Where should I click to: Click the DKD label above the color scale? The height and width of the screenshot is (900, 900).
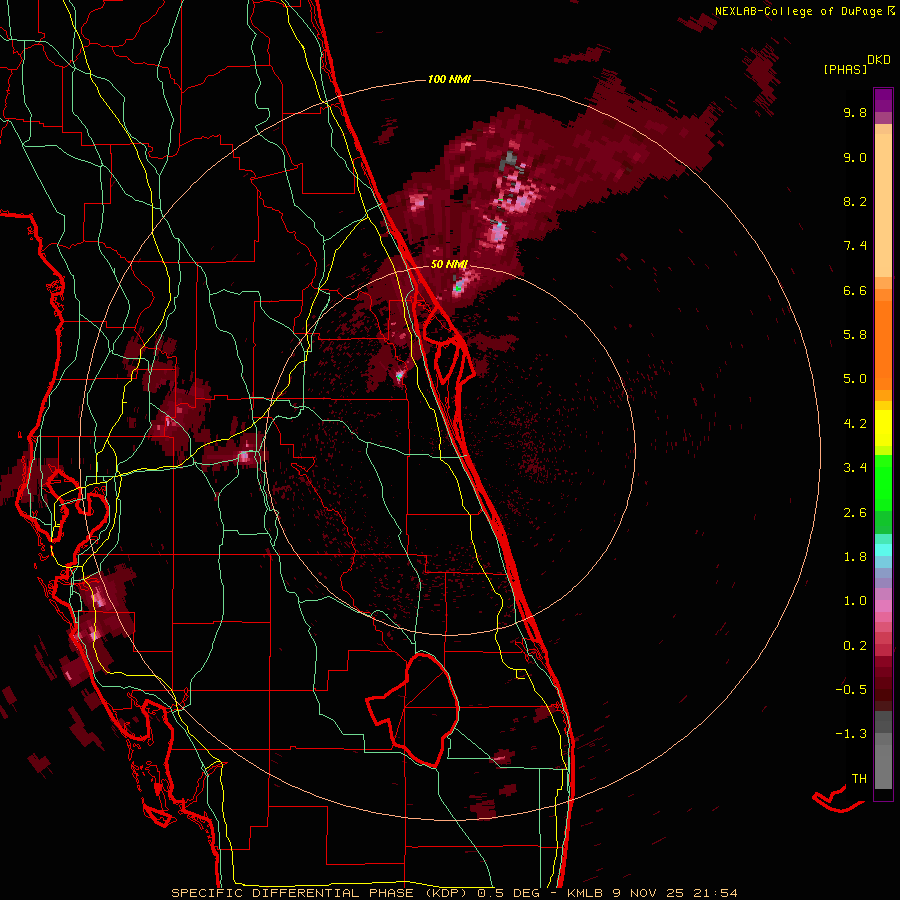tap(879, 60)
